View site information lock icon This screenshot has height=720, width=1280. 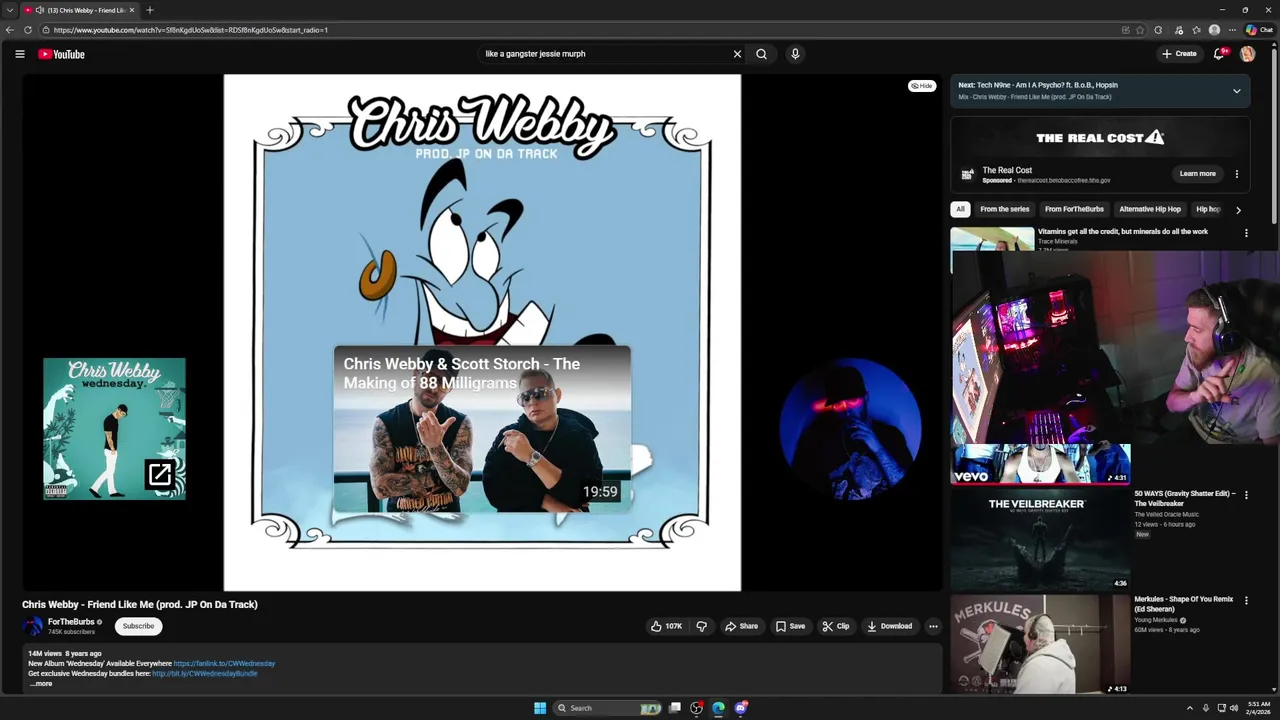coord(46,30)
